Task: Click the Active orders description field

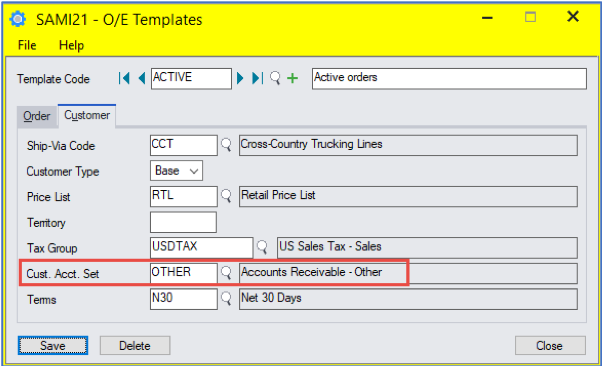Action: [x=449, y=78]
